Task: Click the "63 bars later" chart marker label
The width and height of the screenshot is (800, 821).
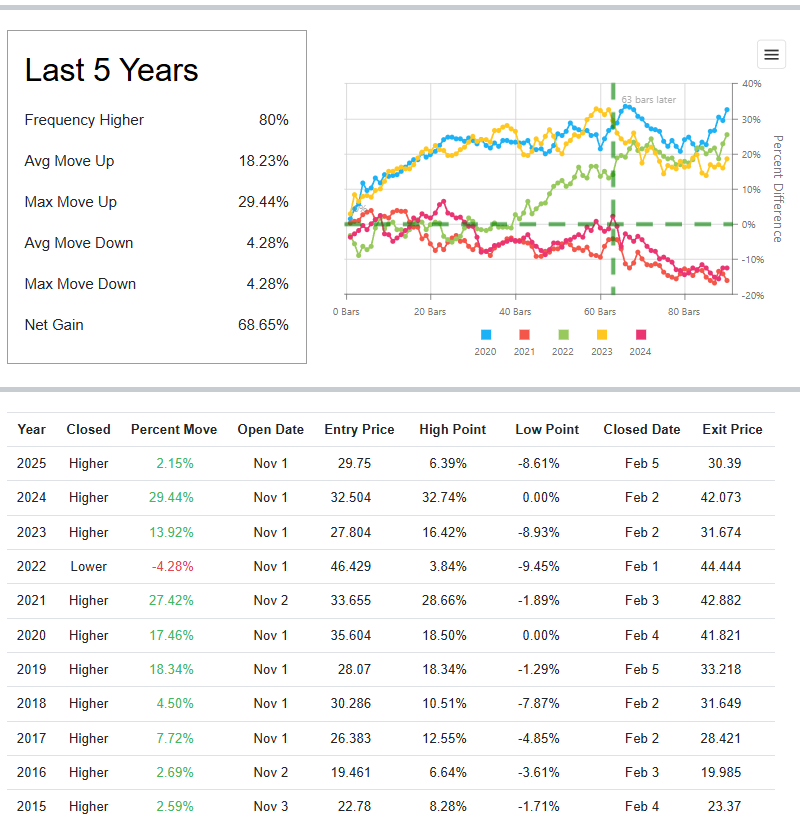Action: tap(648, 100)
